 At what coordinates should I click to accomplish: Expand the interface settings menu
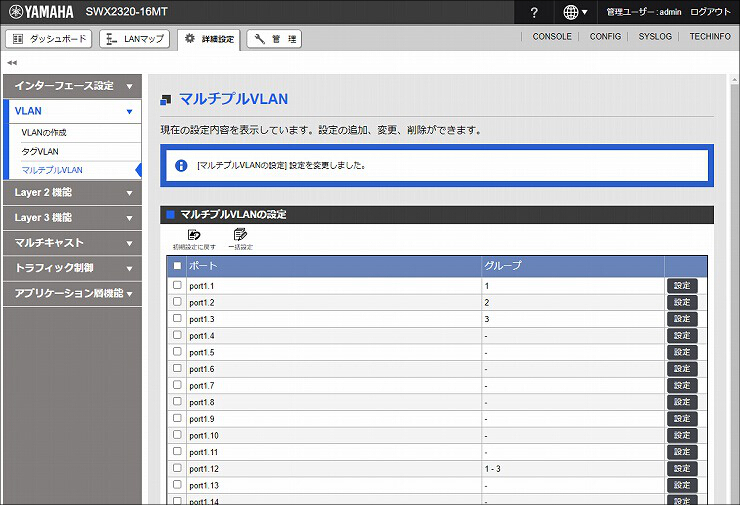tap(72, 86)
